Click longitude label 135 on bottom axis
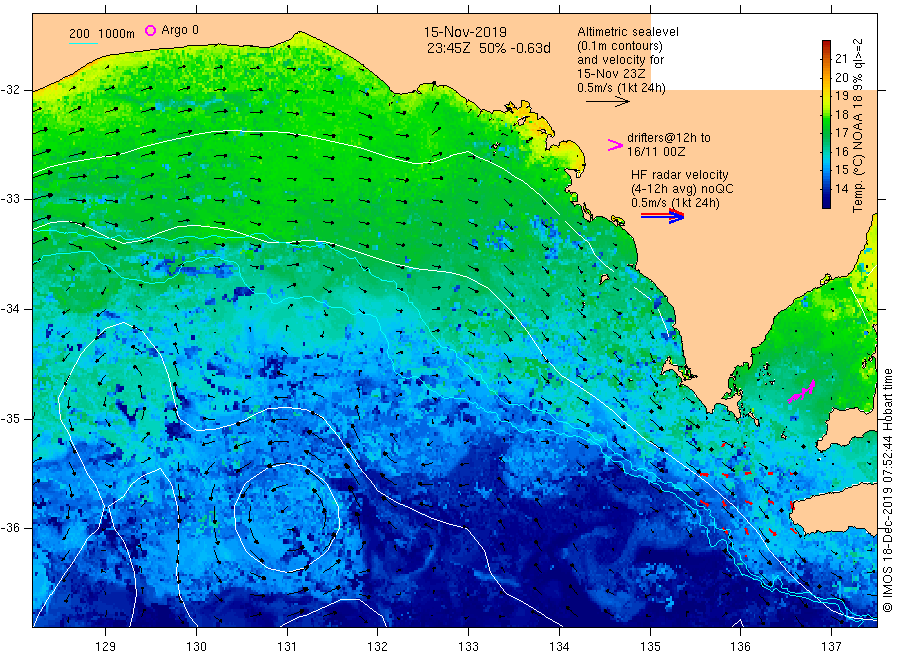This screenshot has height=660, width=900. 650,647
